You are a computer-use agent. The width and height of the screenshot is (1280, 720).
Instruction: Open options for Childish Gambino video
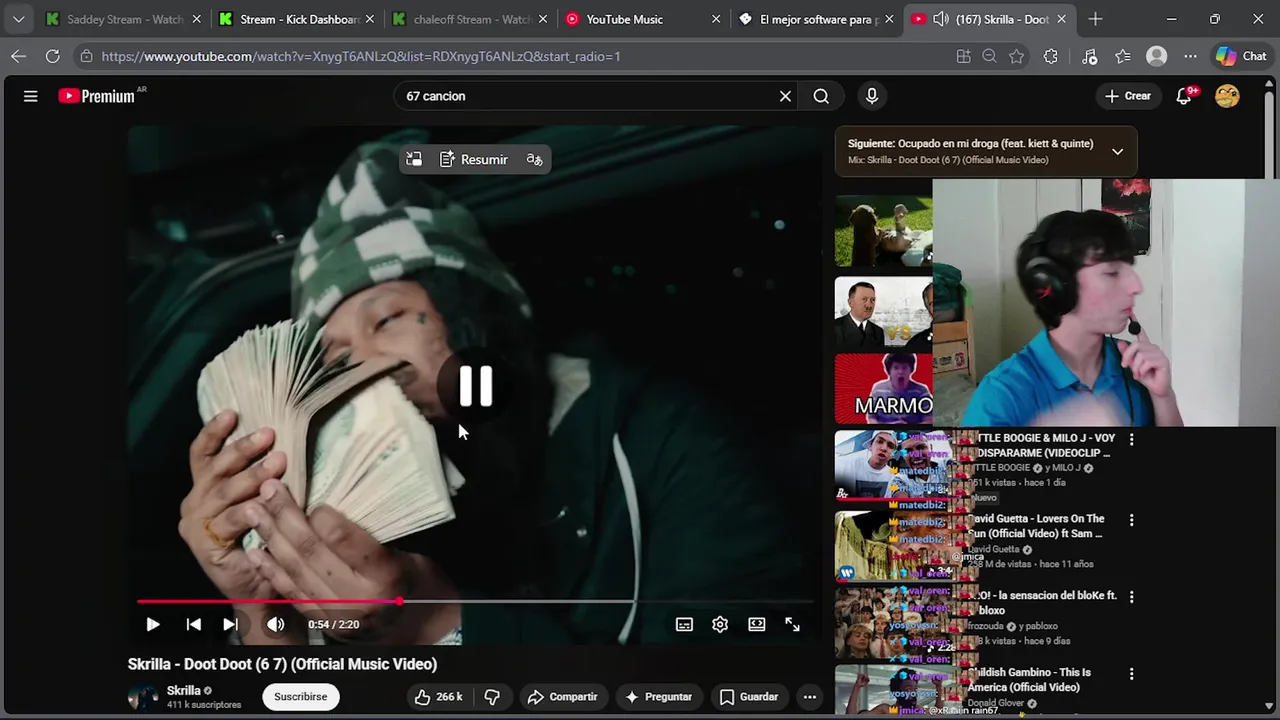click(1132, 674)
